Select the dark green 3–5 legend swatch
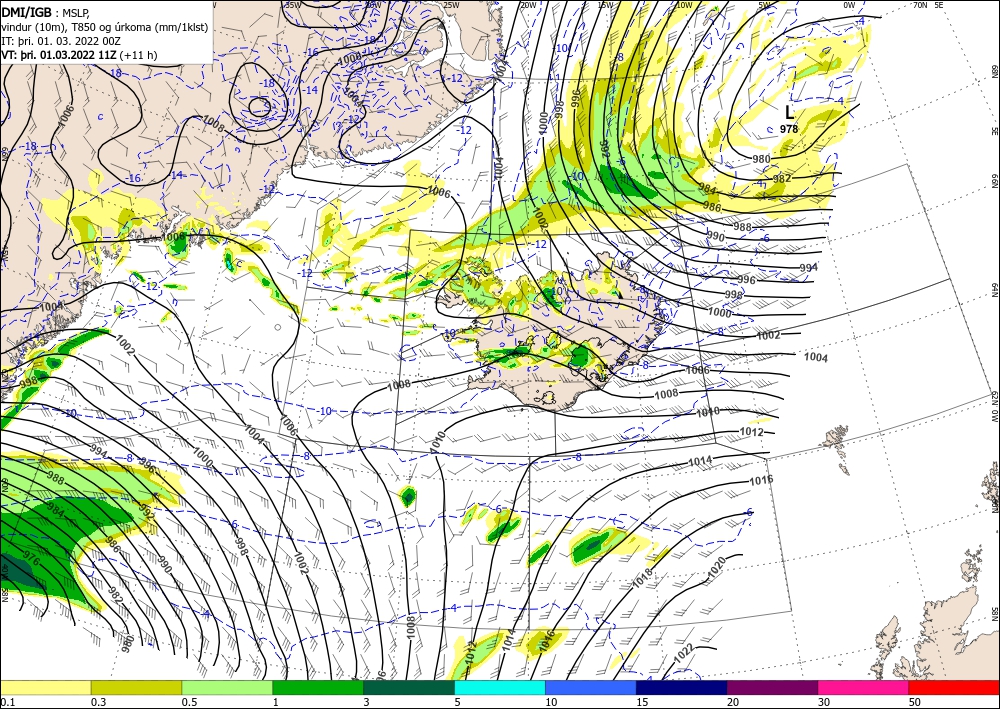This screenshot has height=709, width=1000. pyautogui.click(x=409, y=687)
